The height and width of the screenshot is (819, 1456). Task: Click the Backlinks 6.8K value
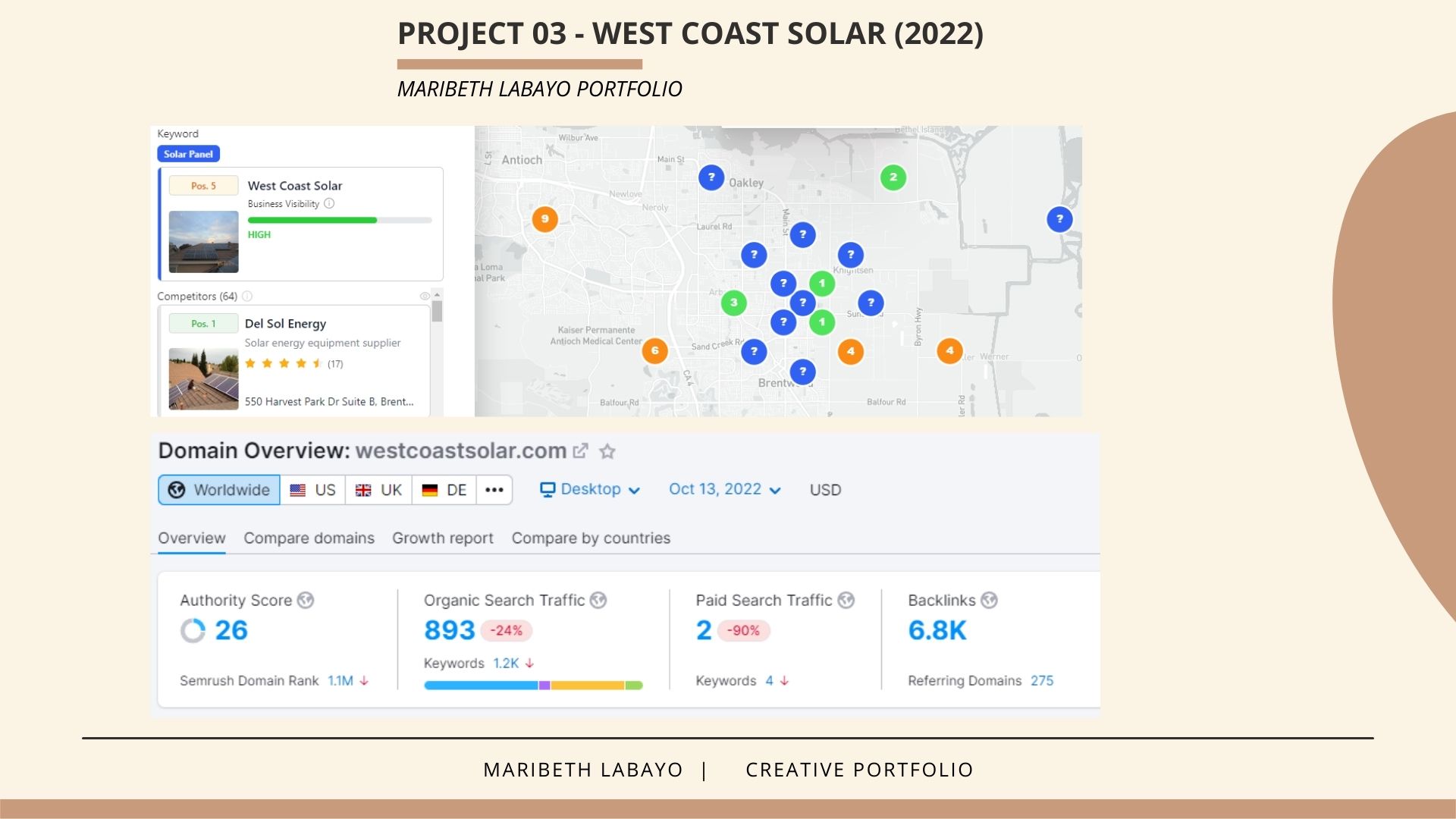tap(937, 630)
